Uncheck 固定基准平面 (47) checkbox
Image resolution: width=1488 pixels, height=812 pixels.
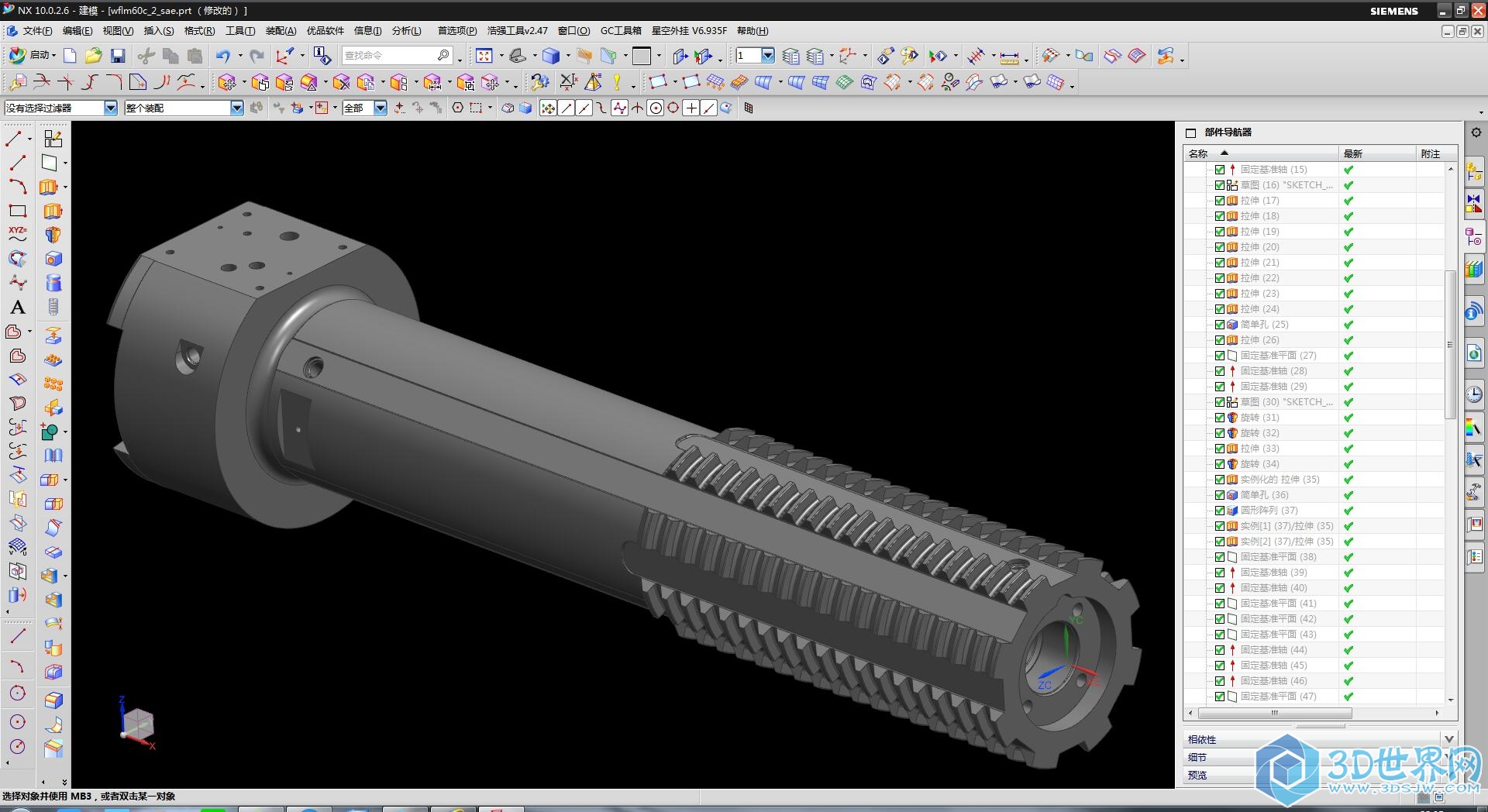[1220, 697]
